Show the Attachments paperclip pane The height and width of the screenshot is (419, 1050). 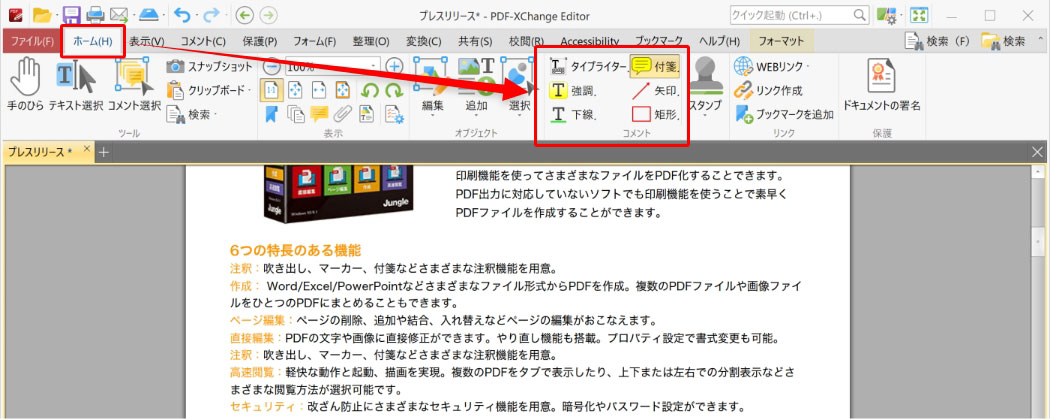tap(343, 114)
